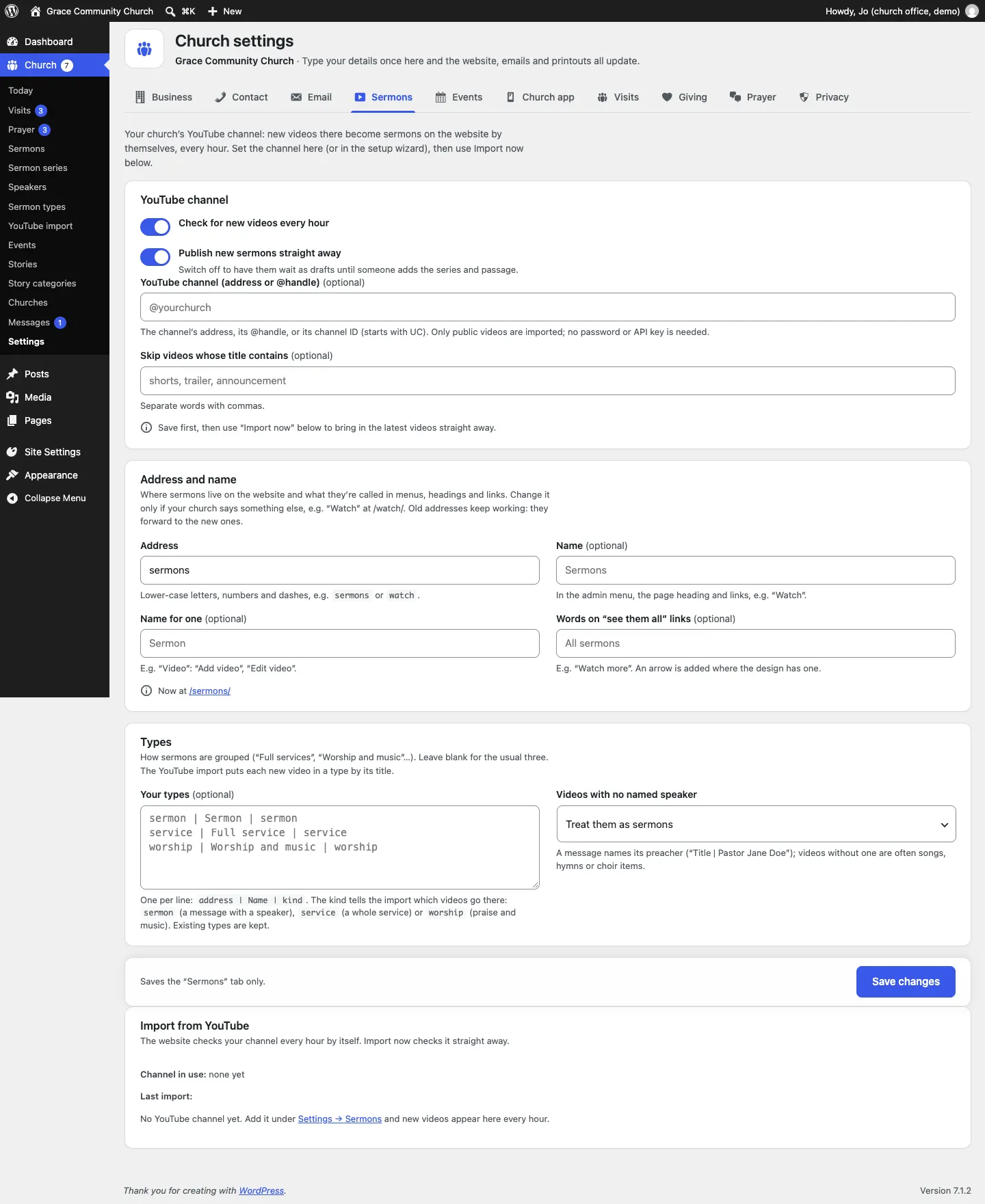This screenshot has width=985, height=1204.
Task: Open the /sermons/ address link
Action: pyautogui.click(x=209, y=691)
